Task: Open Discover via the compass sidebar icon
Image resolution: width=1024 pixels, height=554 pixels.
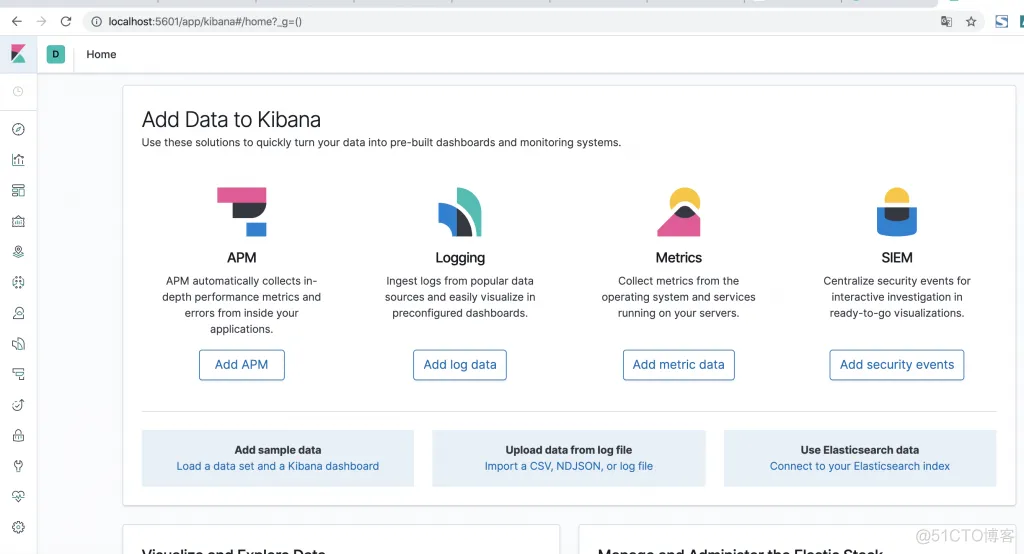Action: (x=18, y=129)
